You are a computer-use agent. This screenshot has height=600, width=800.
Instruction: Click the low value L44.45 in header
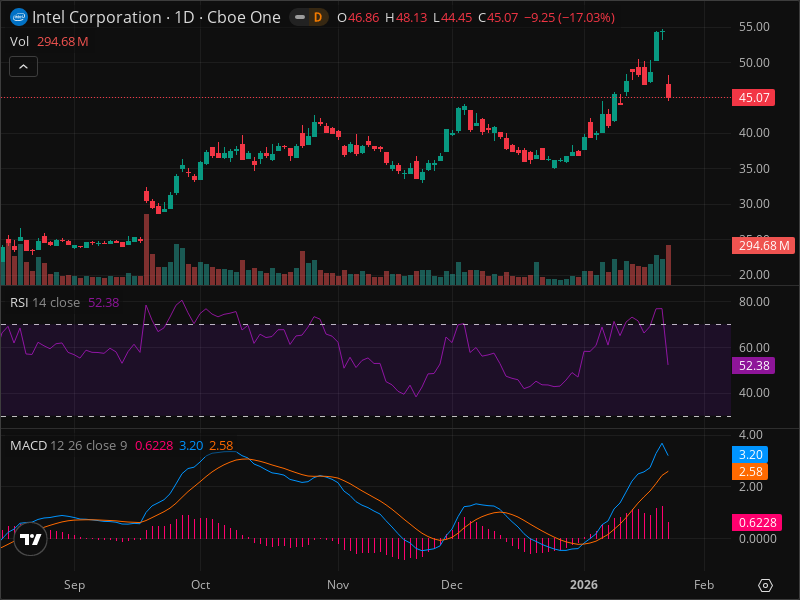click(x=453, y=18)
